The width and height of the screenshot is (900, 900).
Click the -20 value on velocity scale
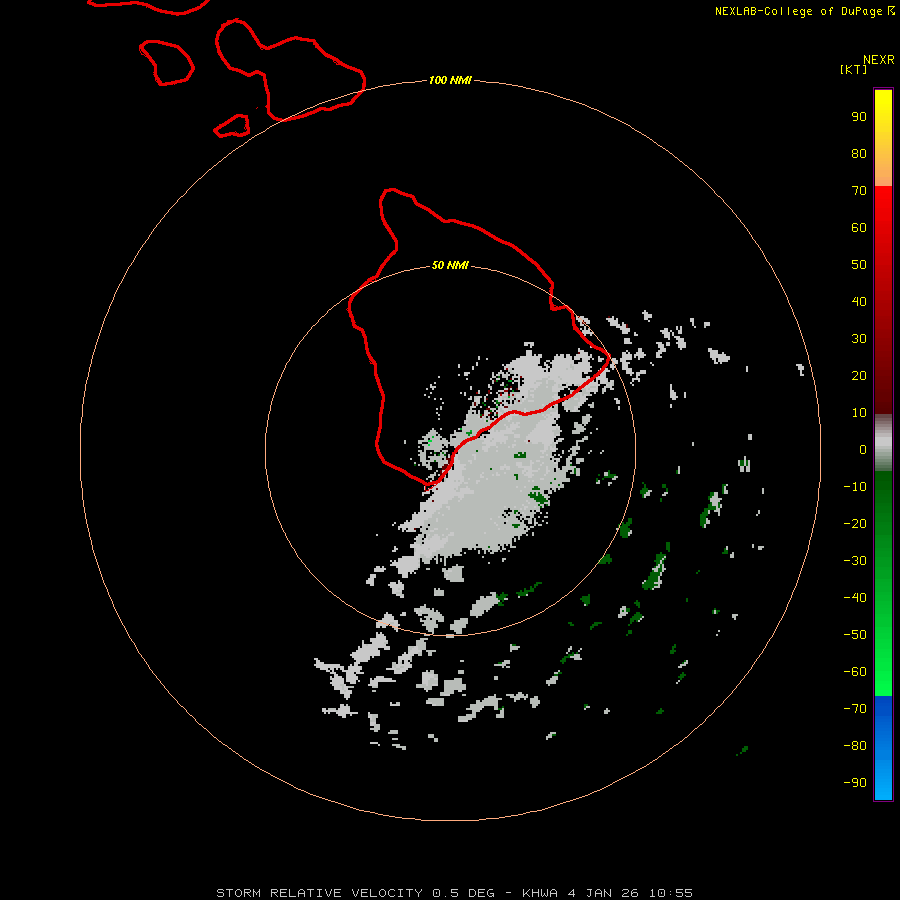click(x=855, y=523)
